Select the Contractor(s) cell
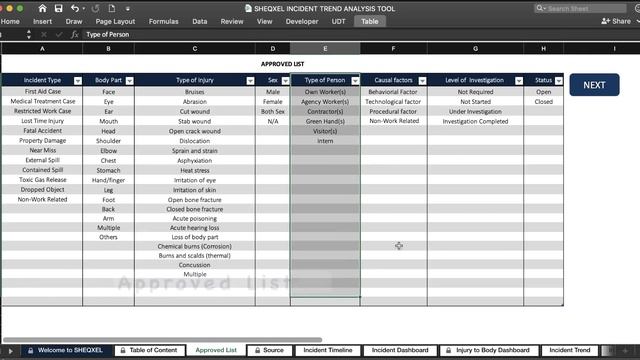 325,111
